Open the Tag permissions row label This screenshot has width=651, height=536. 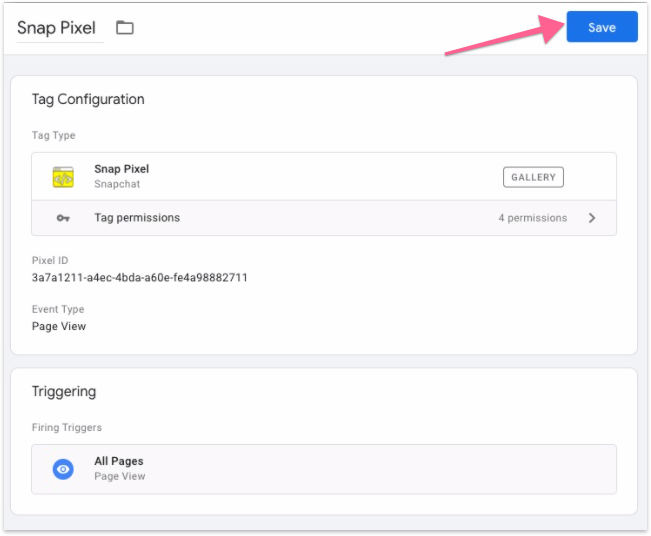click(x=137, y=218)
